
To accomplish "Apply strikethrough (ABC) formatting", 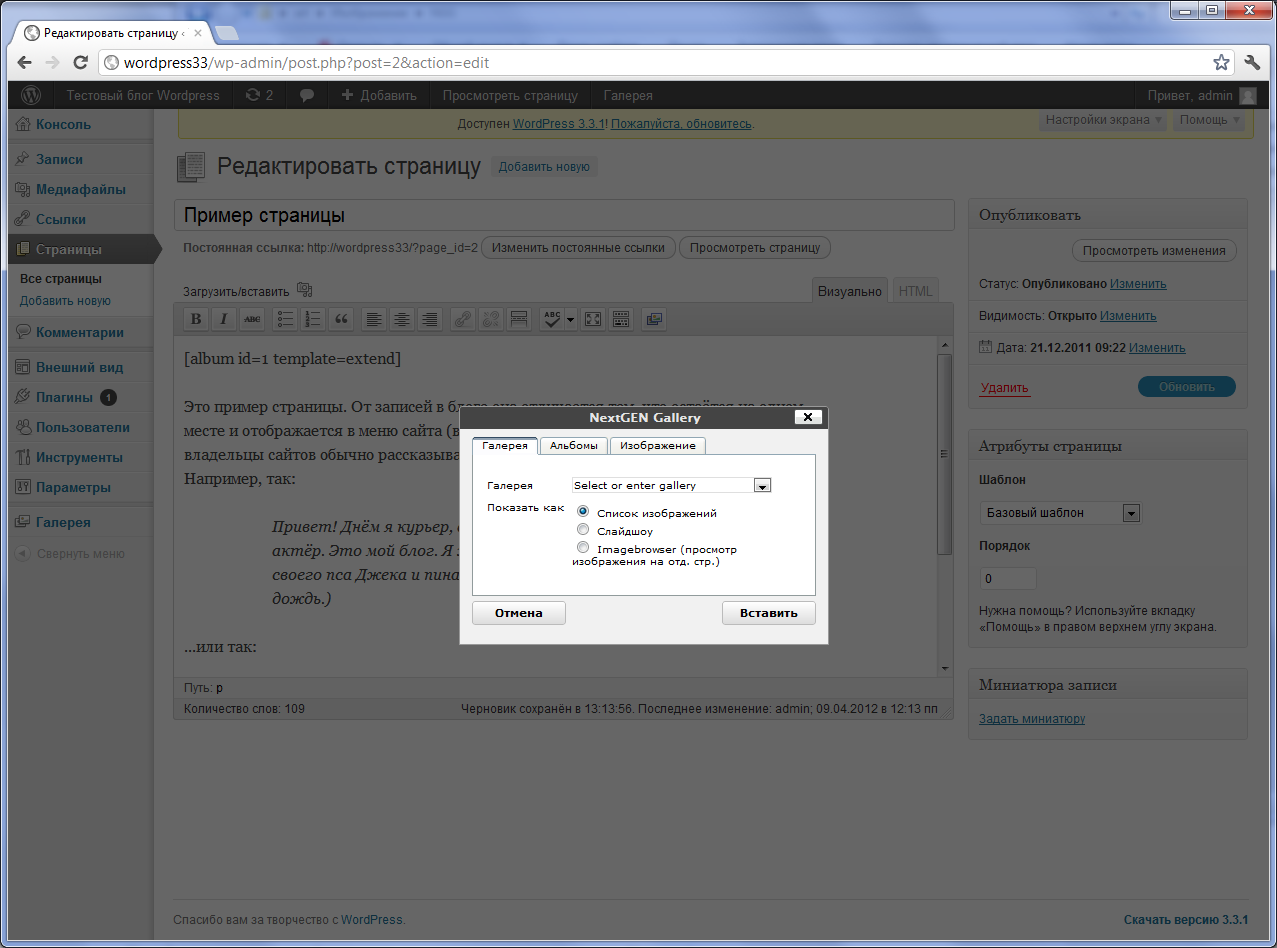I will 252,320.
